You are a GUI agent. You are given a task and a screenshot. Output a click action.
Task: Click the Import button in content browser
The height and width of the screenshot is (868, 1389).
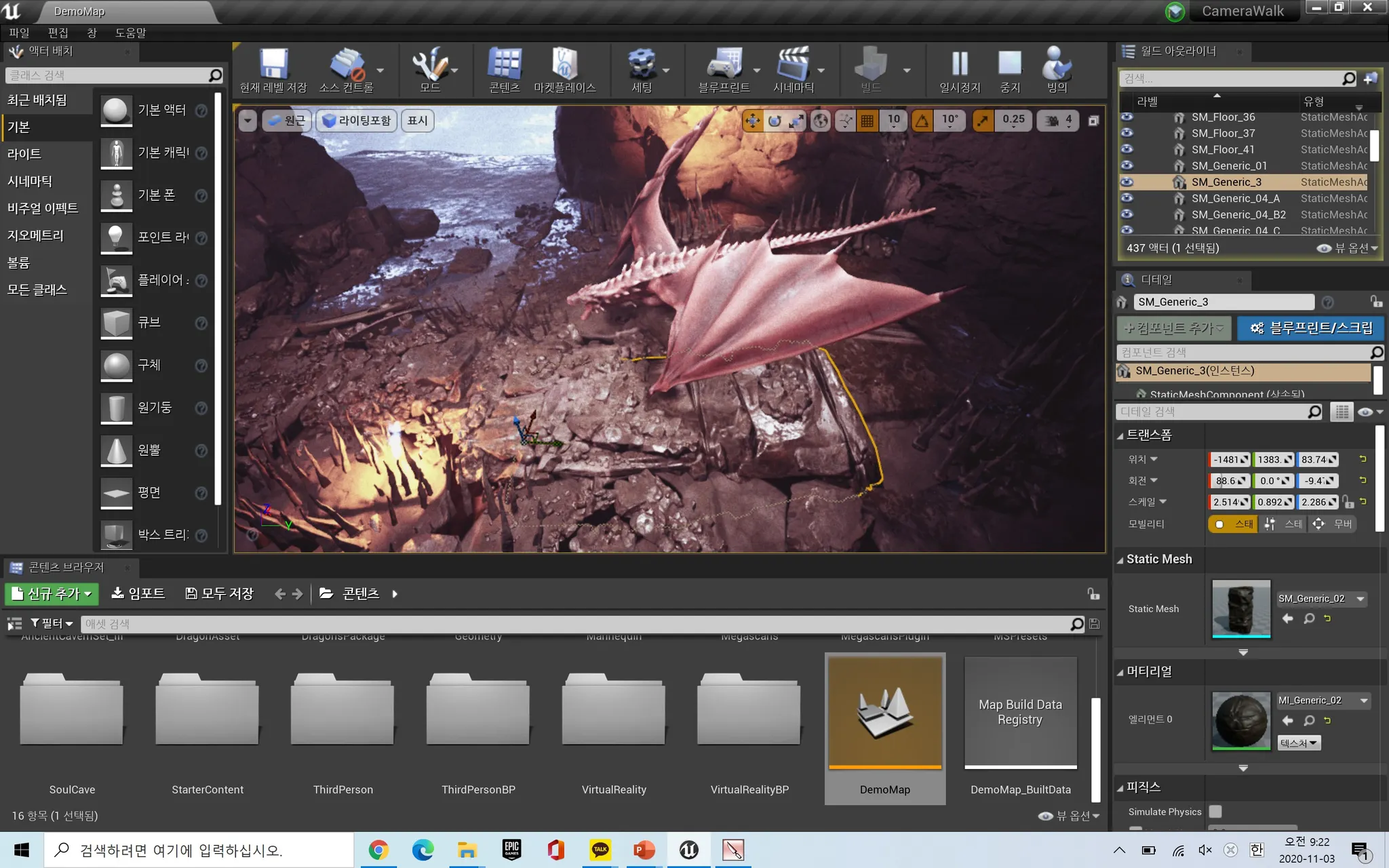[x=138, y=593]
